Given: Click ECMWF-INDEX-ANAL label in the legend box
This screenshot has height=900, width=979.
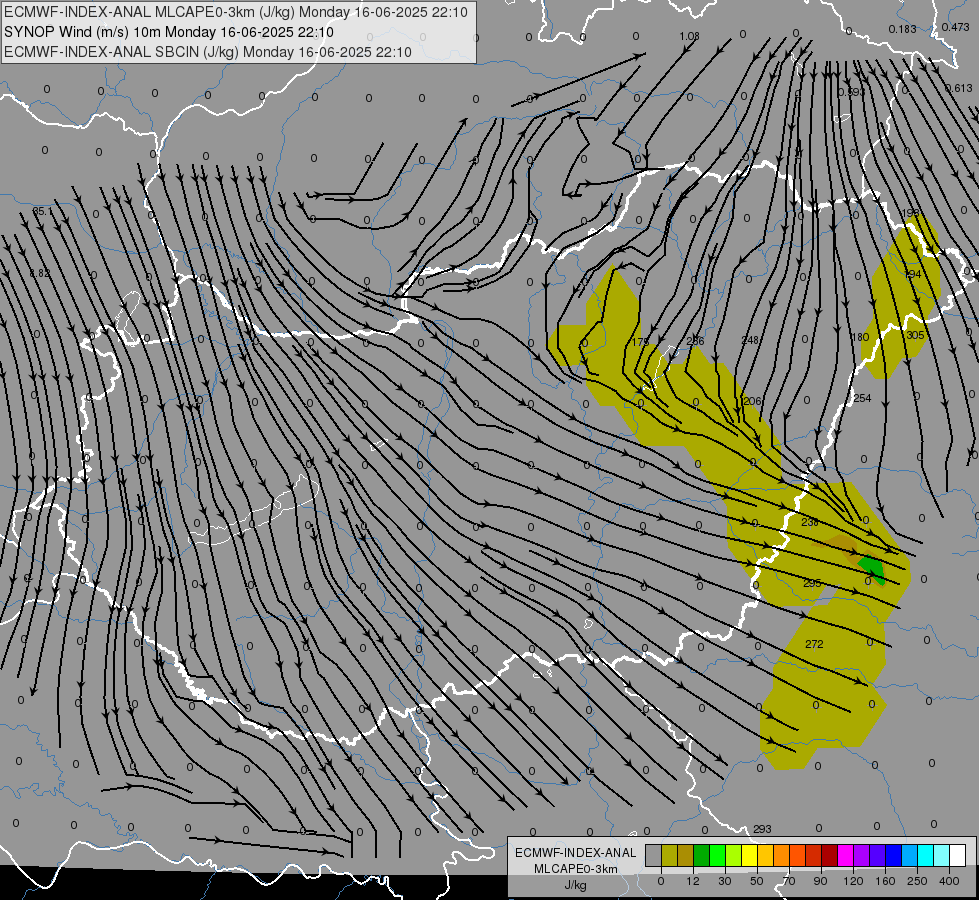Looking at the screenshot, I should 576,853.
